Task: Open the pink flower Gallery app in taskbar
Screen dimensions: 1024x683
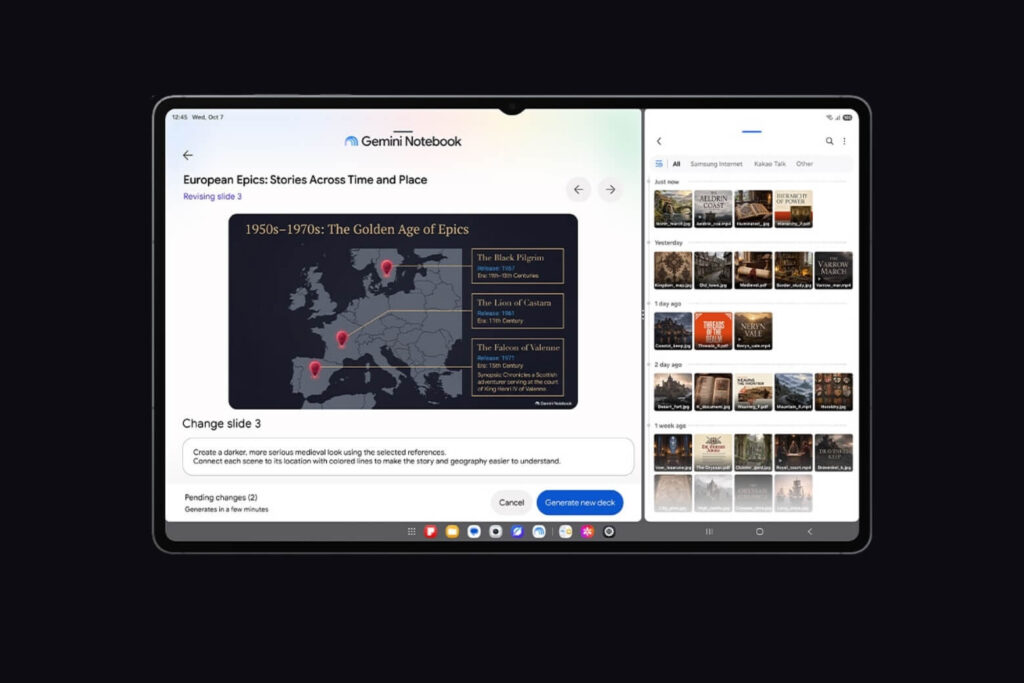Action: click(x=587, y=532)
